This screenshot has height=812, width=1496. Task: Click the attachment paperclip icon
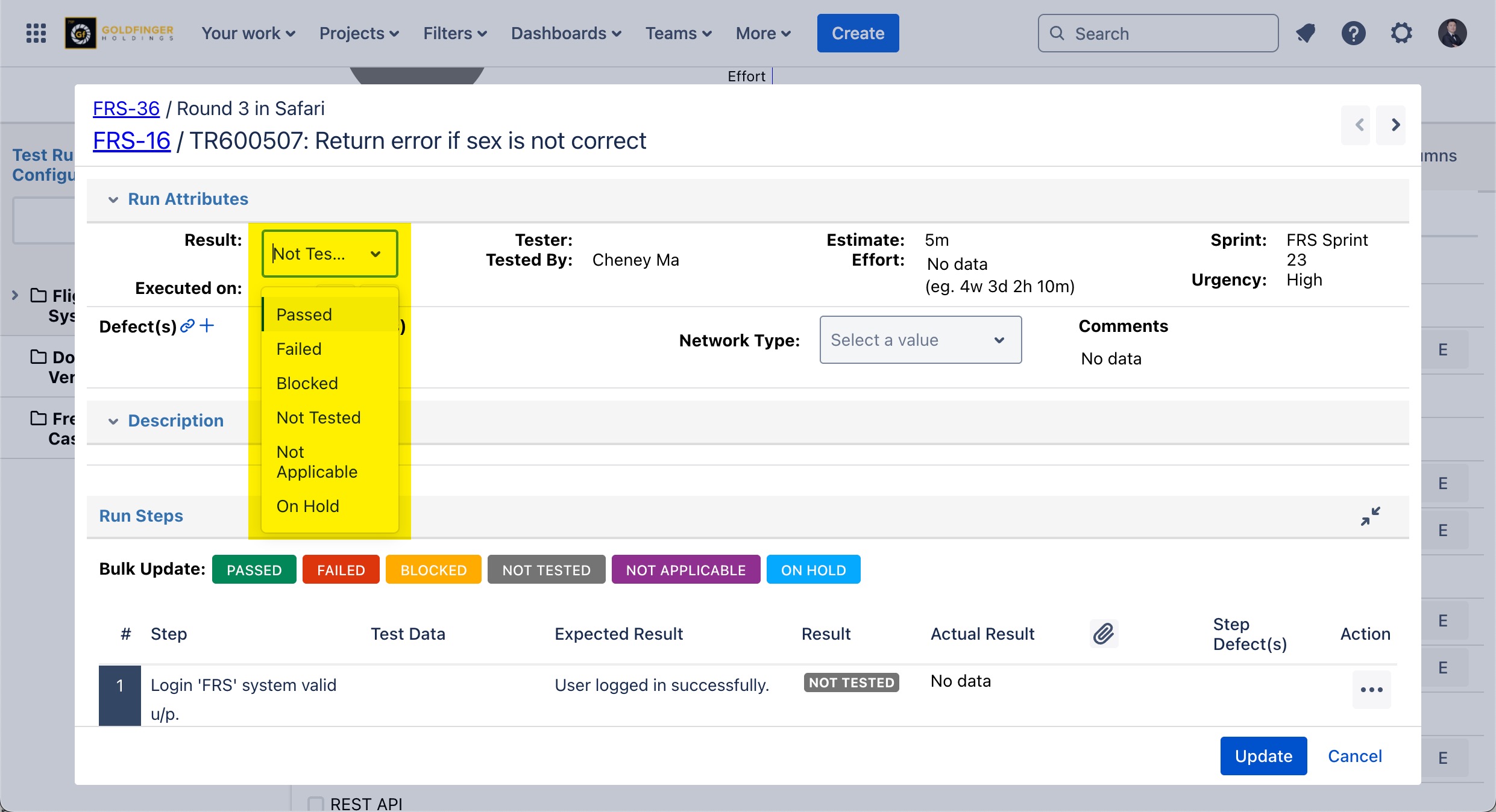[1104, 634]
